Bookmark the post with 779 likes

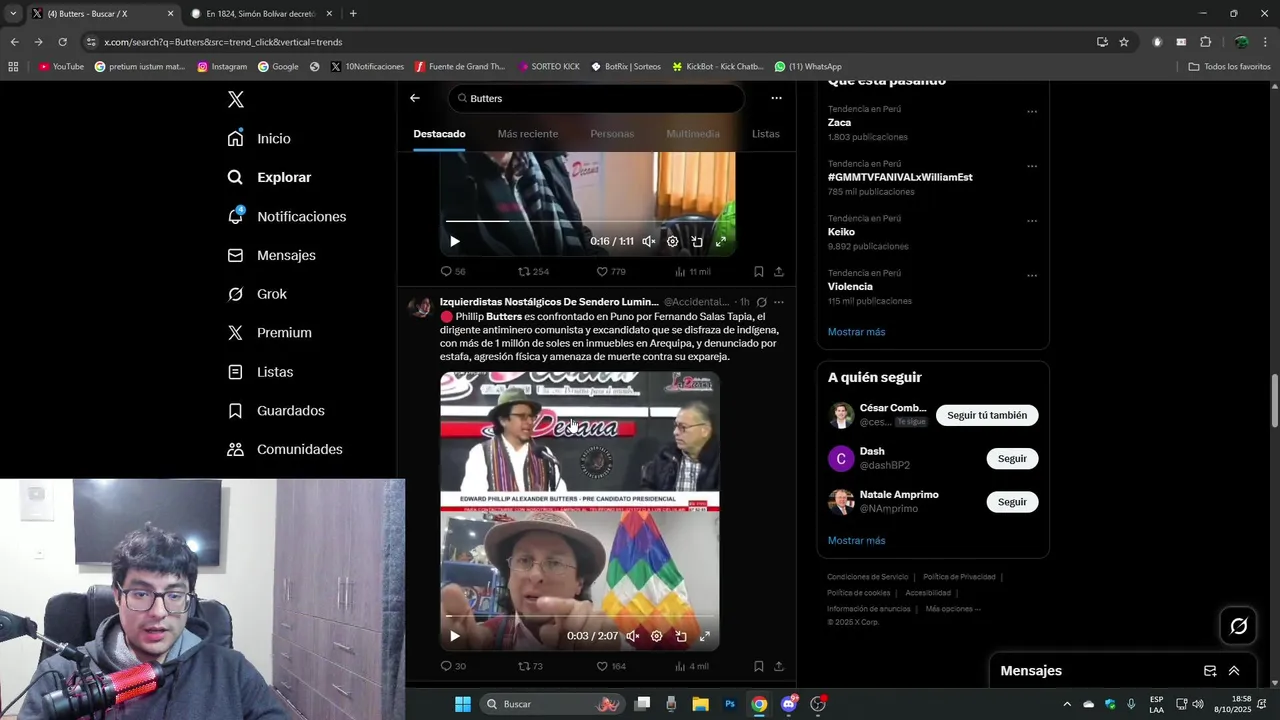759,271
